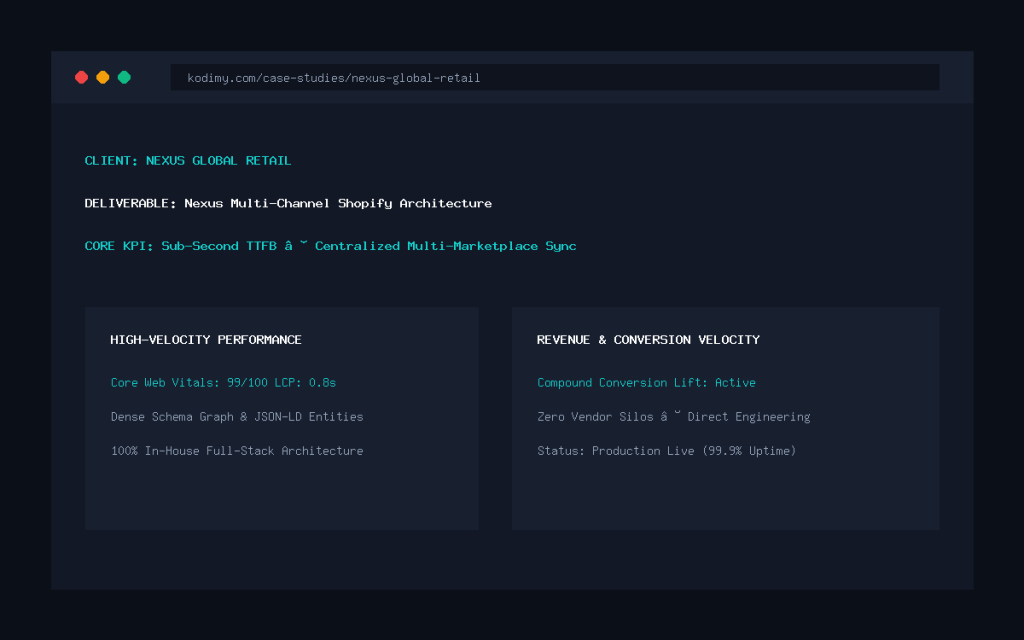The image size is (1024, 640).
Task: Click Status: Production Live 99.9% Uptime
Action: [x=667, y=451]
